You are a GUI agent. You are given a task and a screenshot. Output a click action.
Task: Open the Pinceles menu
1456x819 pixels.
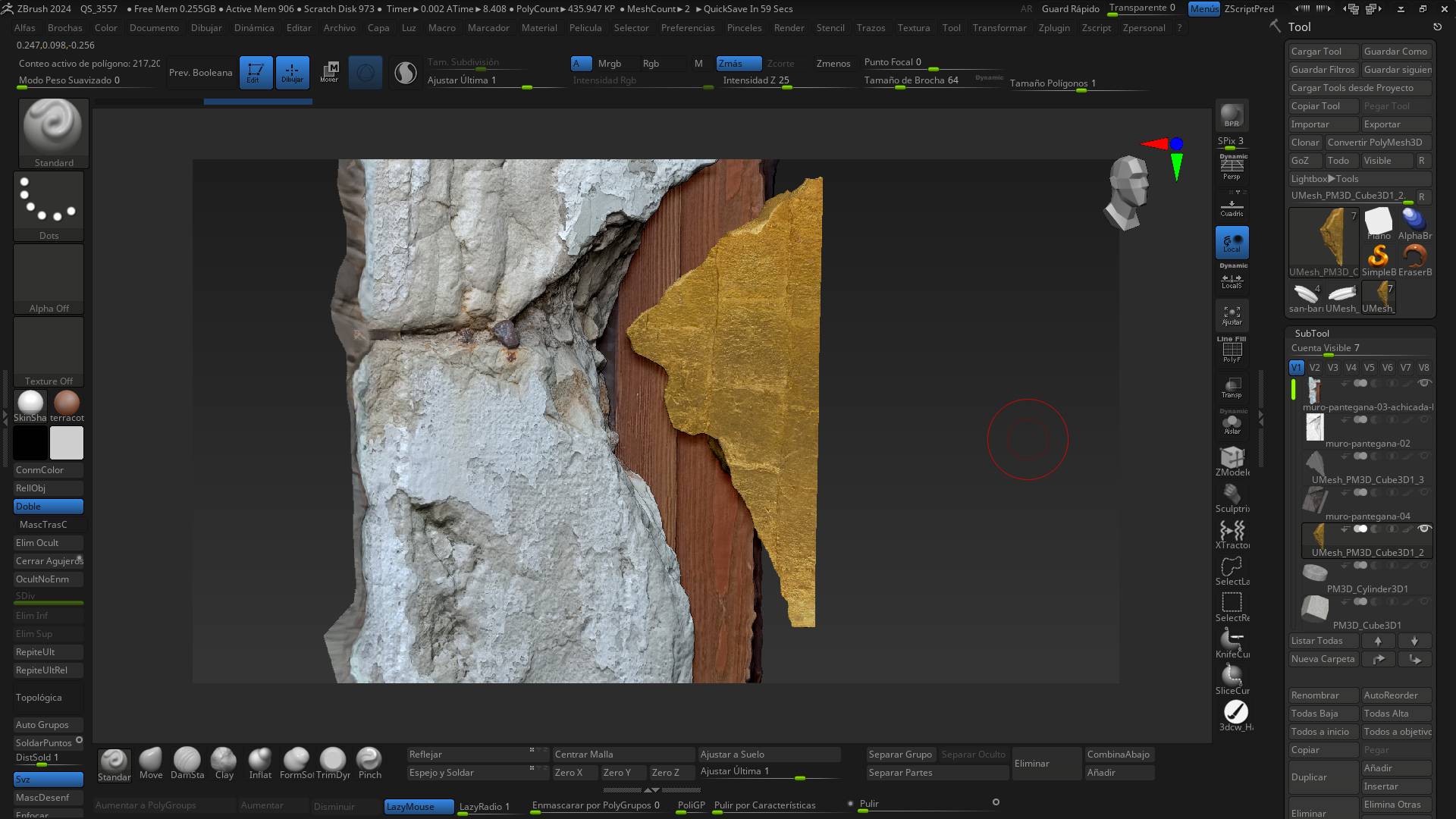744,27
